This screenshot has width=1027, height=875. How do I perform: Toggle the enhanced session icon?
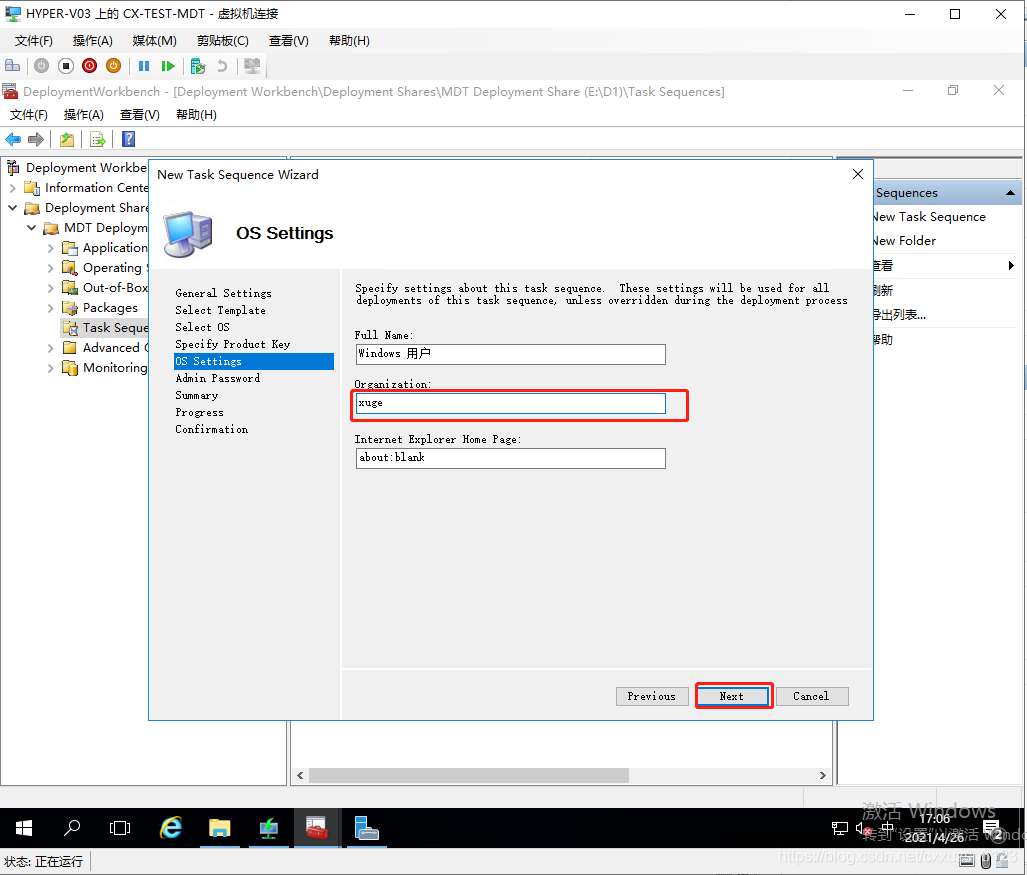click(252, 65)
